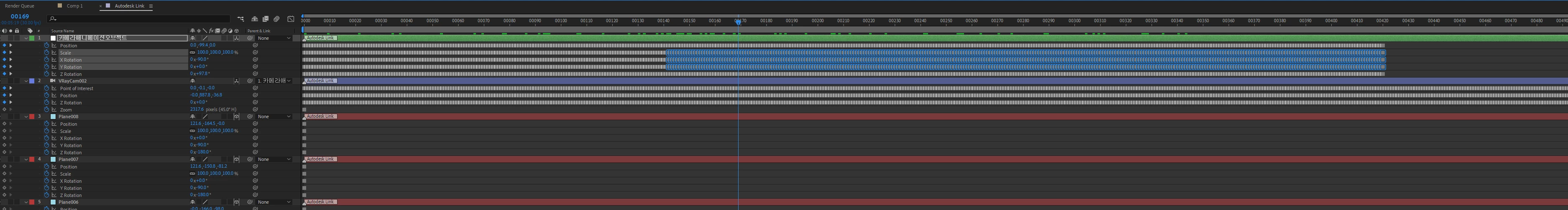Open VRayCam002 parent dropdown
This screenshot has width=1568, height=210.
click(x=274, y=80)
